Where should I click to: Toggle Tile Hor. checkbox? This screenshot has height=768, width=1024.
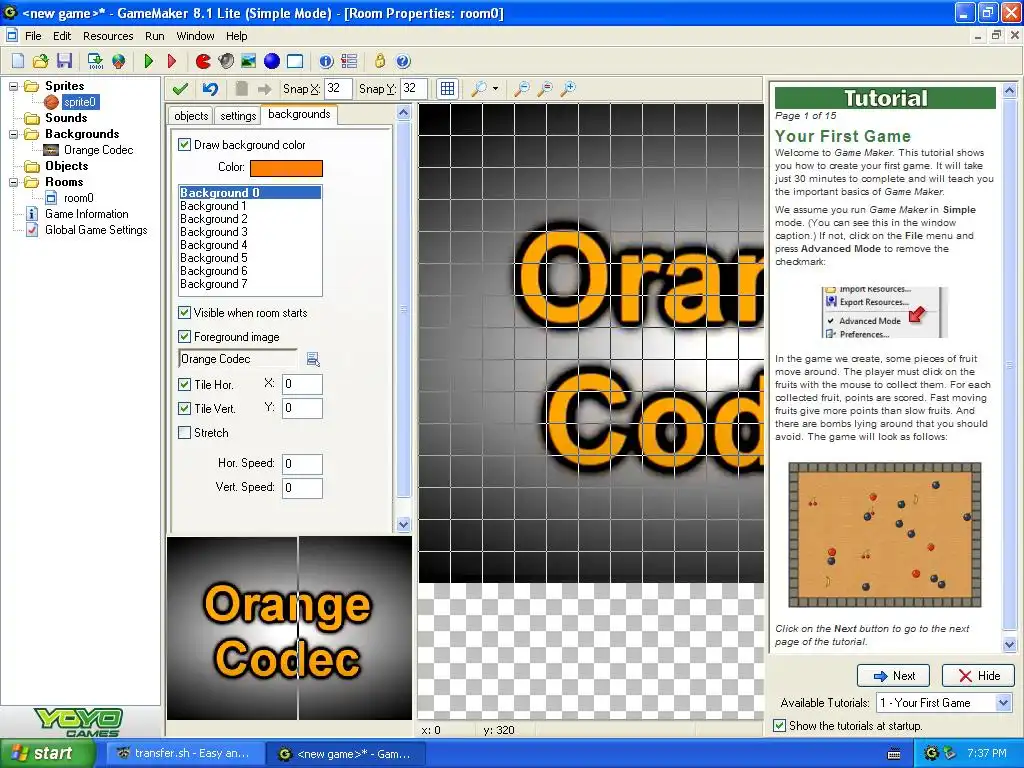[x=185, y=385]
